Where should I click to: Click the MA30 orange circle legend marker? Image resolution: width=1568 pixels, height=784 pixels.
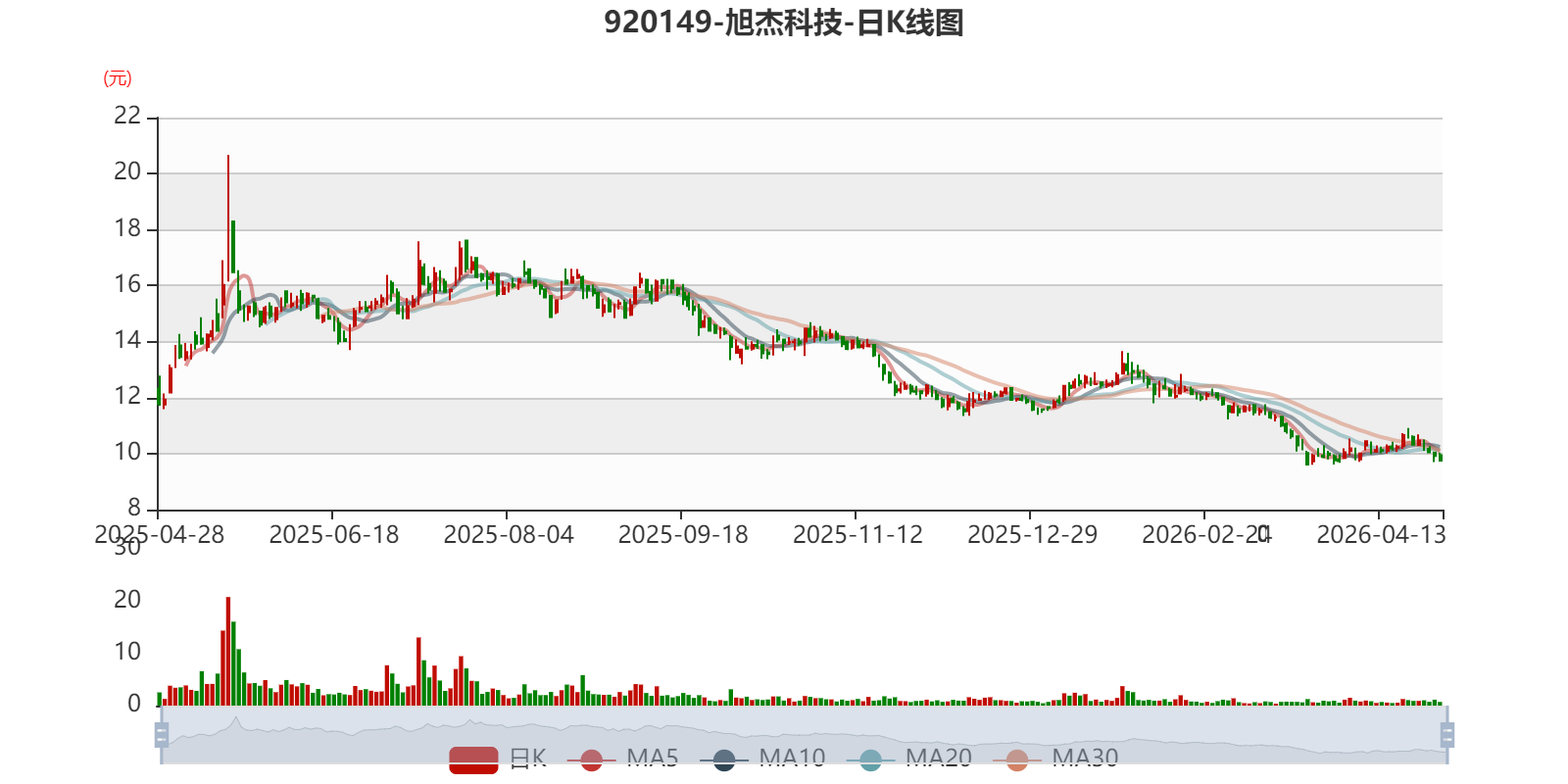(x=1017, y=759)
